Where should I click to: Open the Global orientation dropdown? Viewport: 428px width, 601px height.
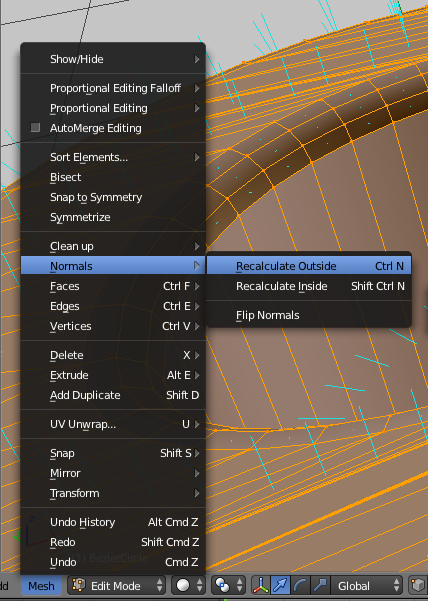point(367,585)
